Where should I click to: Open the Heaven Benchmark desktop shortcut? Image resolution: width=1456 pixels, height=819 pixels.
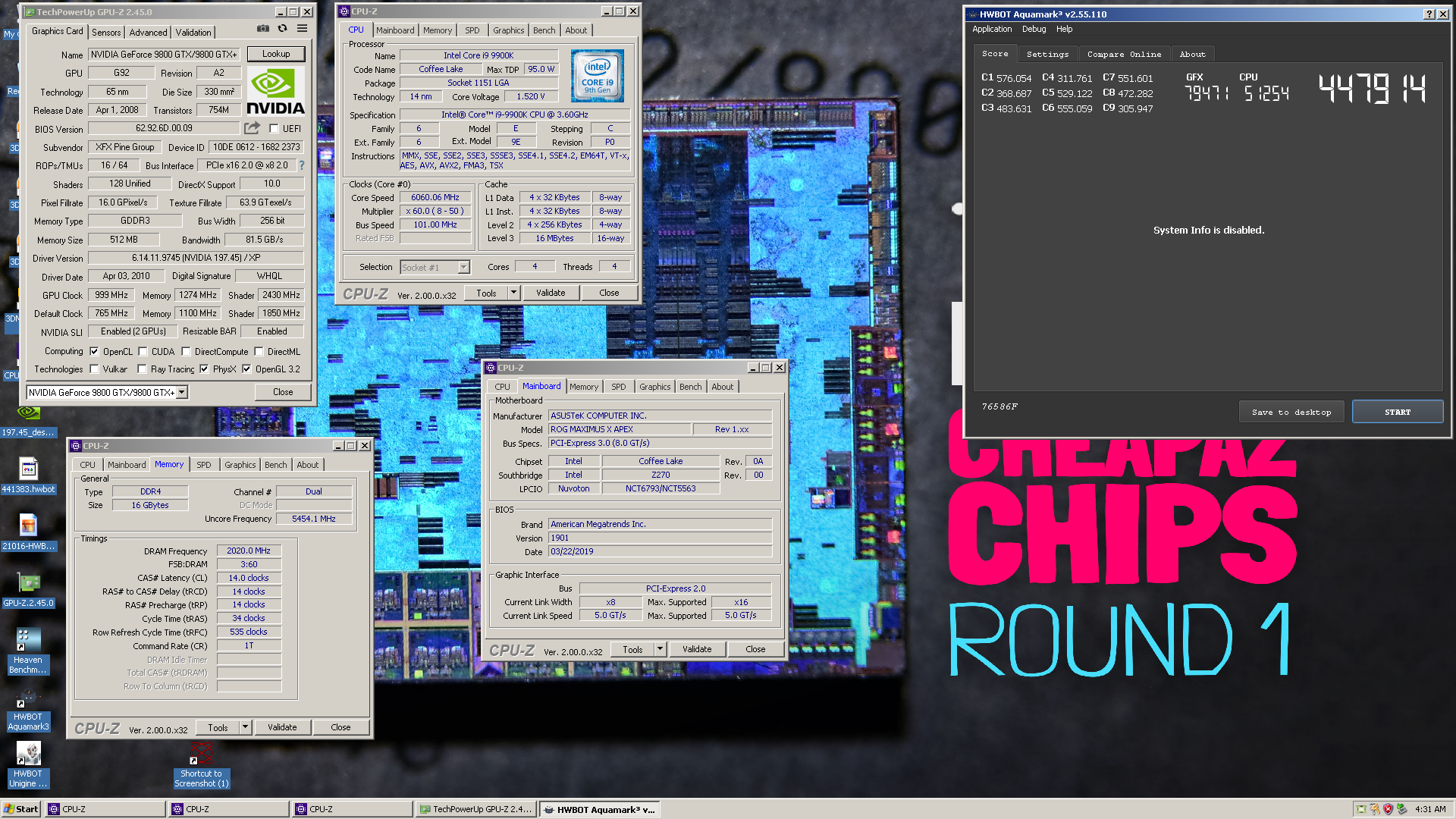(28, 651)
